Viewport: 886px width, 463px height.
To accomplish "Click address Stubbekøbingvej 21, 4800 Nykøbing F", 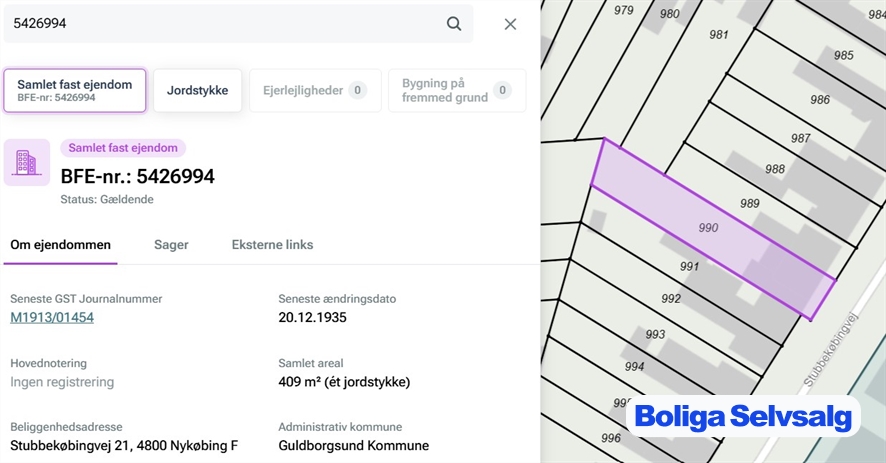I will [x=124, y=445].
